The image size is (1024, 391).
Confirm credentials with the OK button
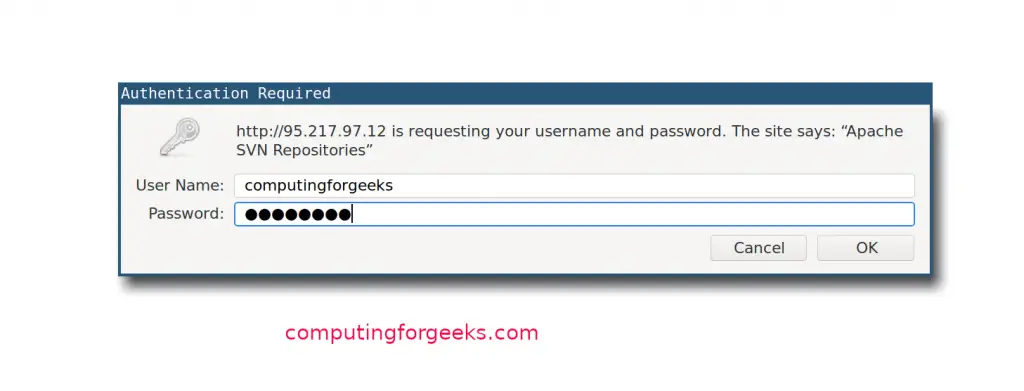coord(866,248)
